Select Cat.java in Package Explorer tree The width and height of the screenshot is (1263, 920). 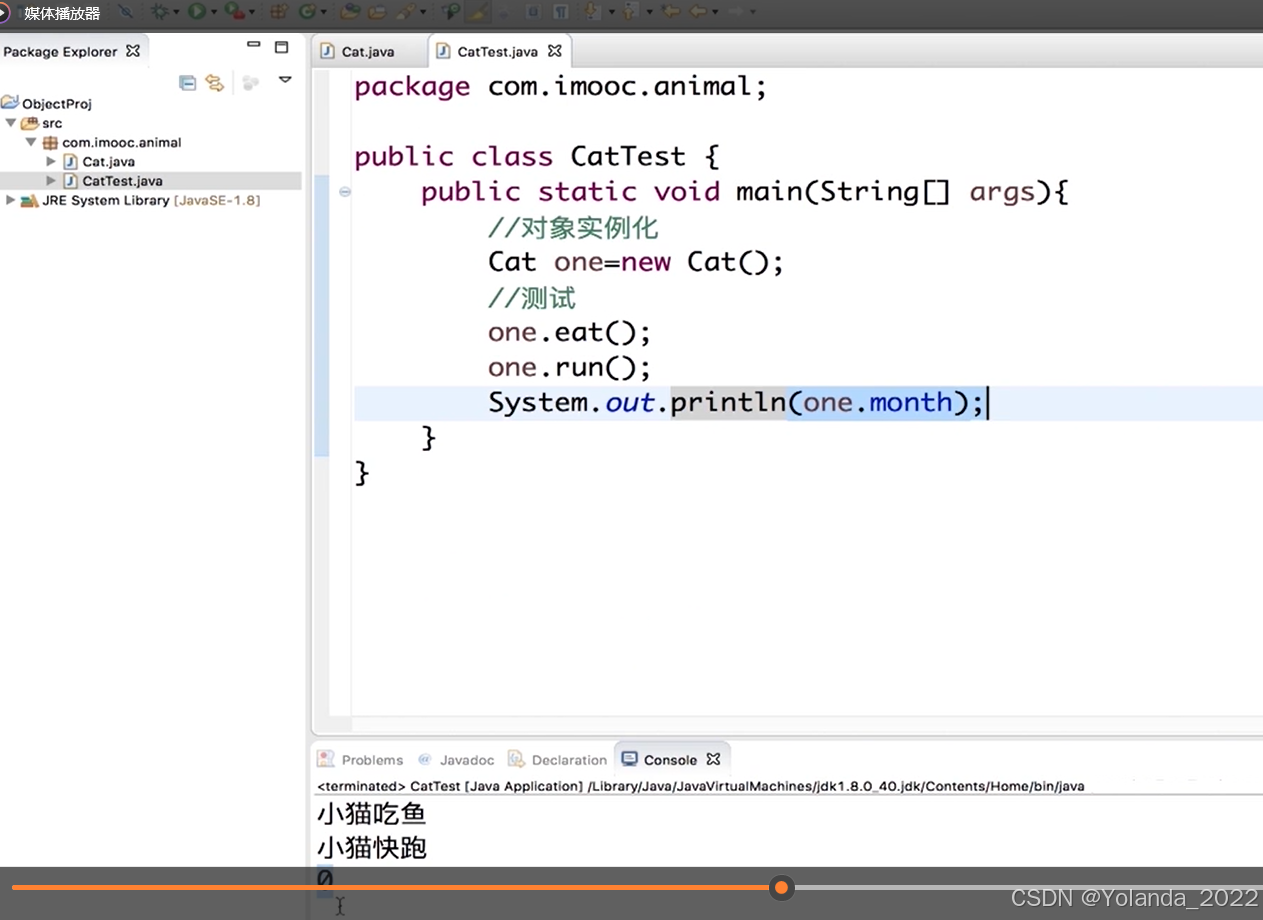click(108, 161)
